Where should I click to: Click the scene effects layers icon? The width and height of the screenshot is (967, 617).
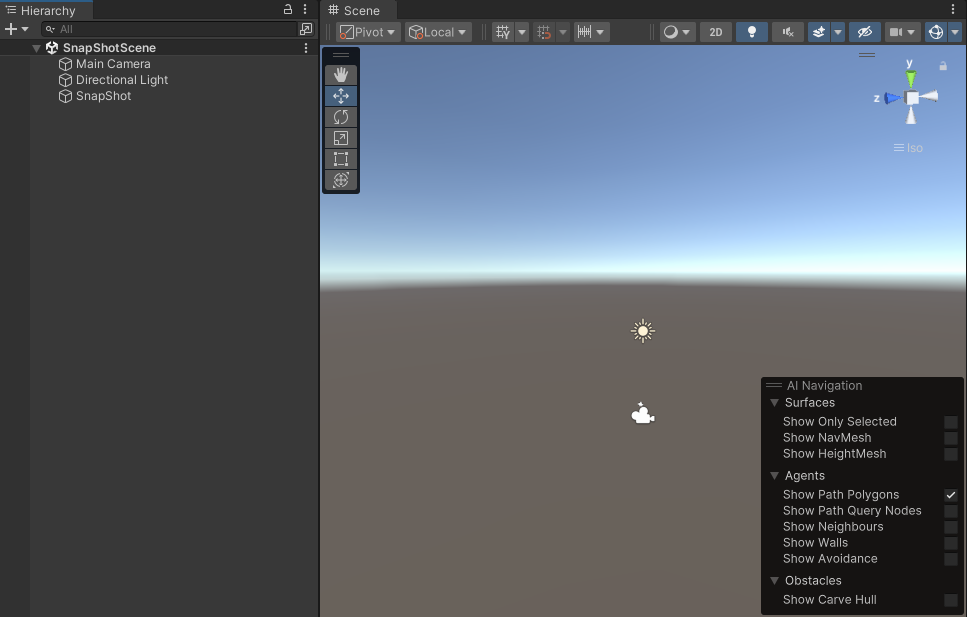819,32
